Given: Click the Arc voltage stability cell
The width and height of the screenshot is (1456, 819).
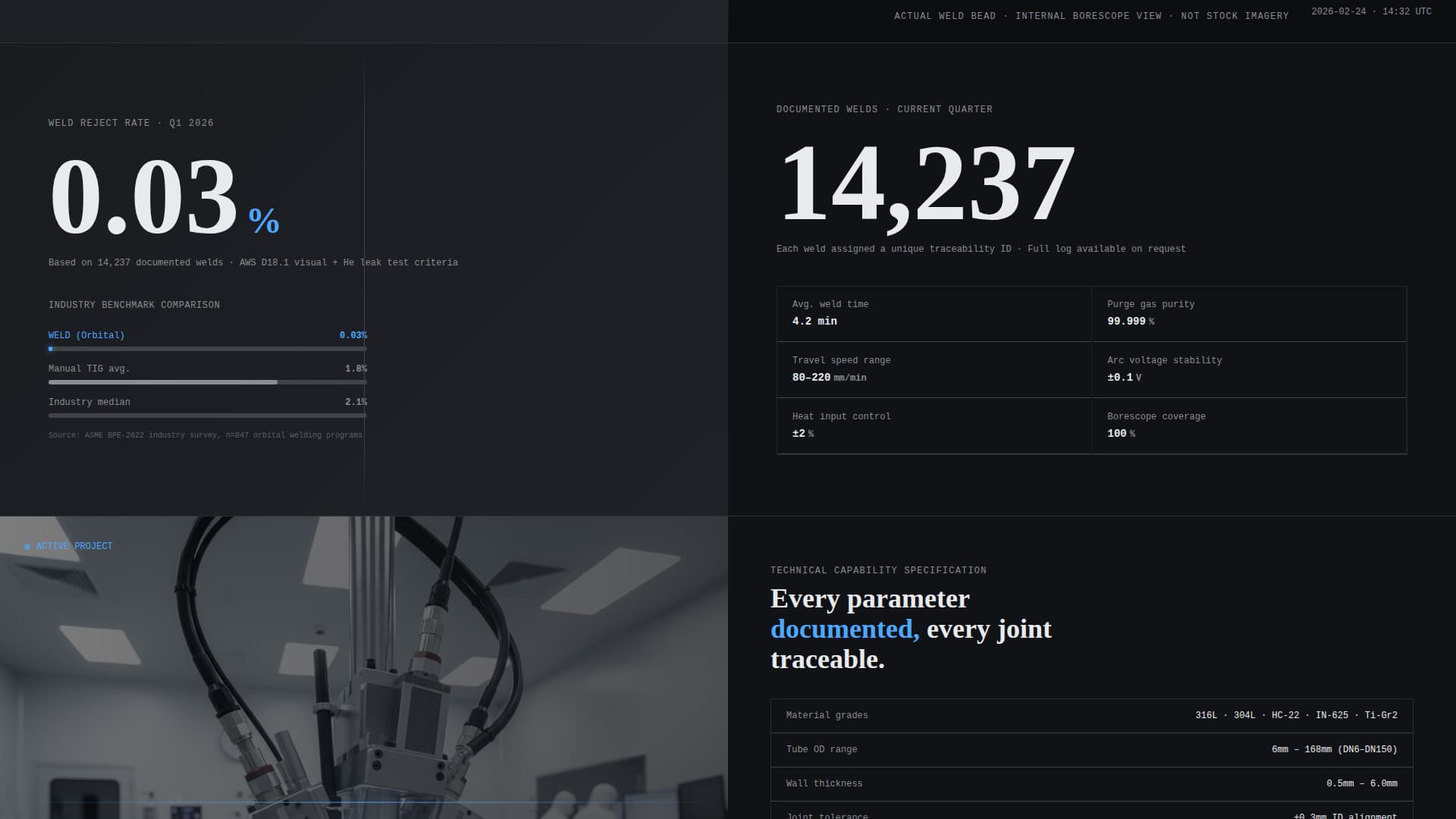Looking at the screenshot, I should pos(1248,369).
